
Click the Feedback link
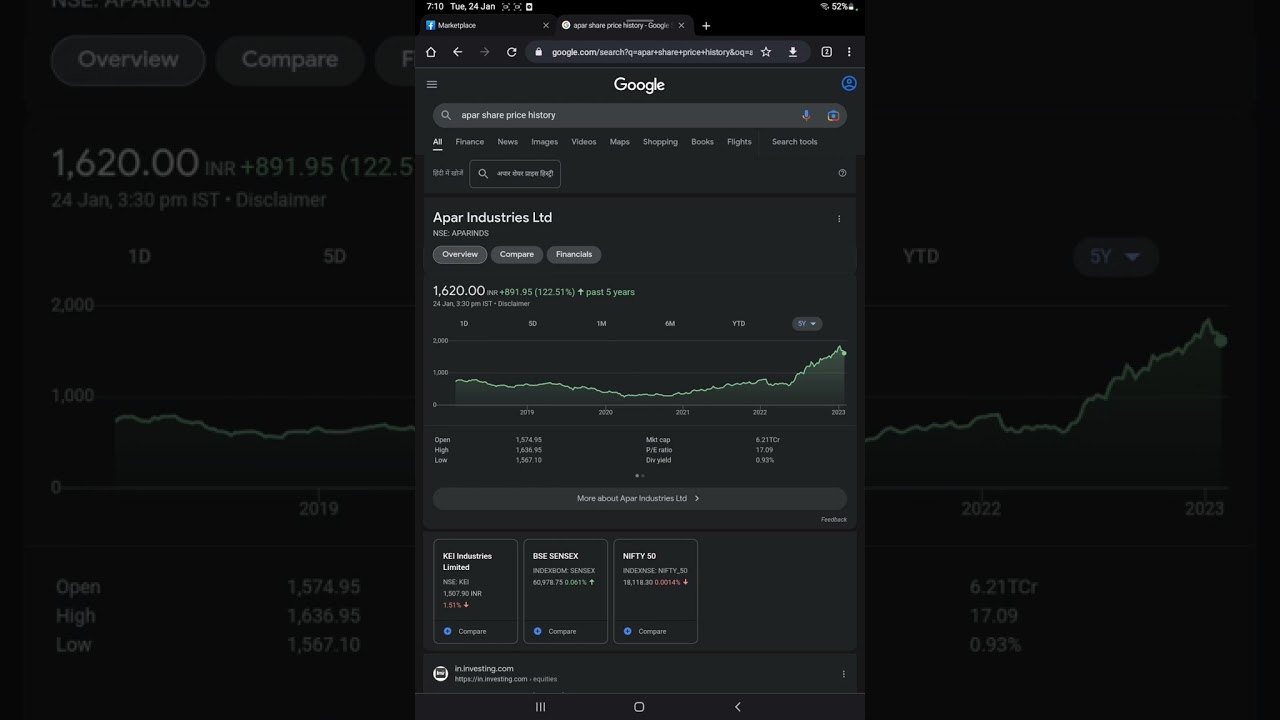[834, 520]
